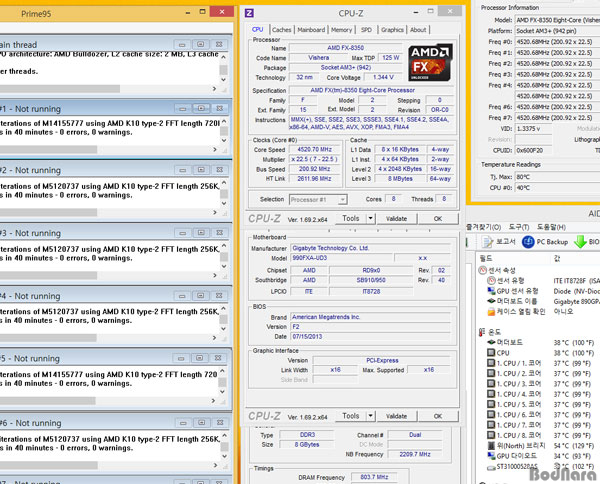Open the AIDA64 Favorites menu (즐겨찾기)
600x484 pixels.
coord(483,227)
